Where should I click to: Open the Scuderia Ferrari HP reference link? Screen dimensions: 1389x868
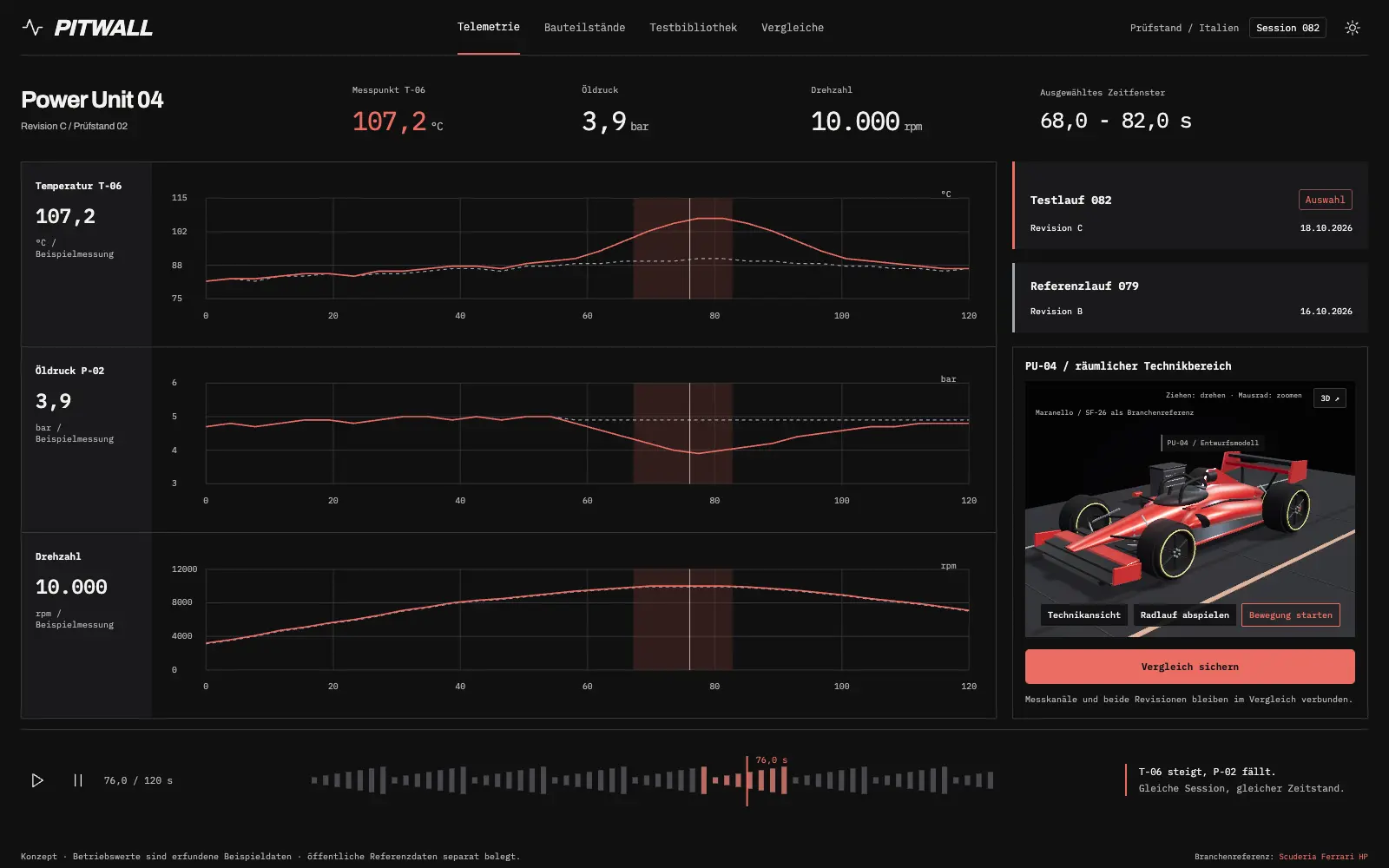point(1323,857)
